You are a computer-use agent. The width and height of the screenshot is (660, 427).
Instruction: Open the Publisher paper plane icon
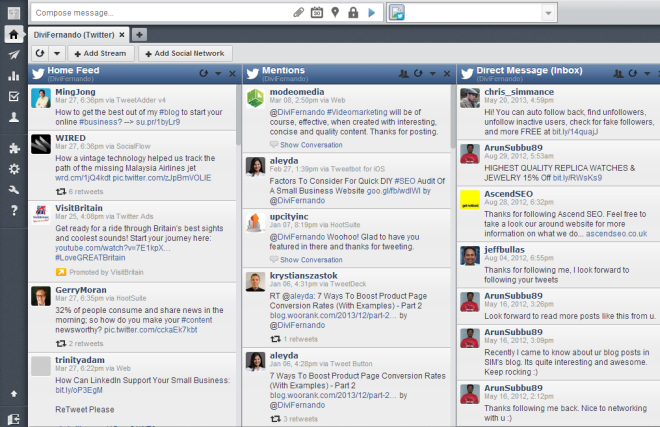coord(14,55)
